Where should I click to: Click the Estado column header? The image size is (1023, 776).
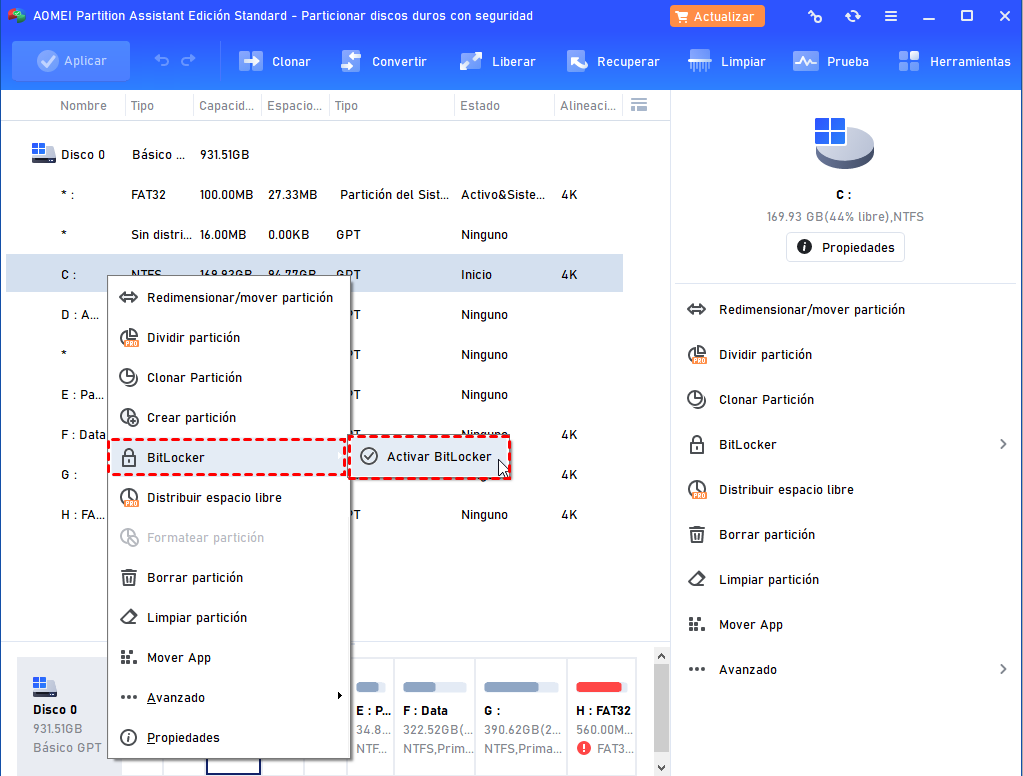pyautogui.click(x=480, y=106)
